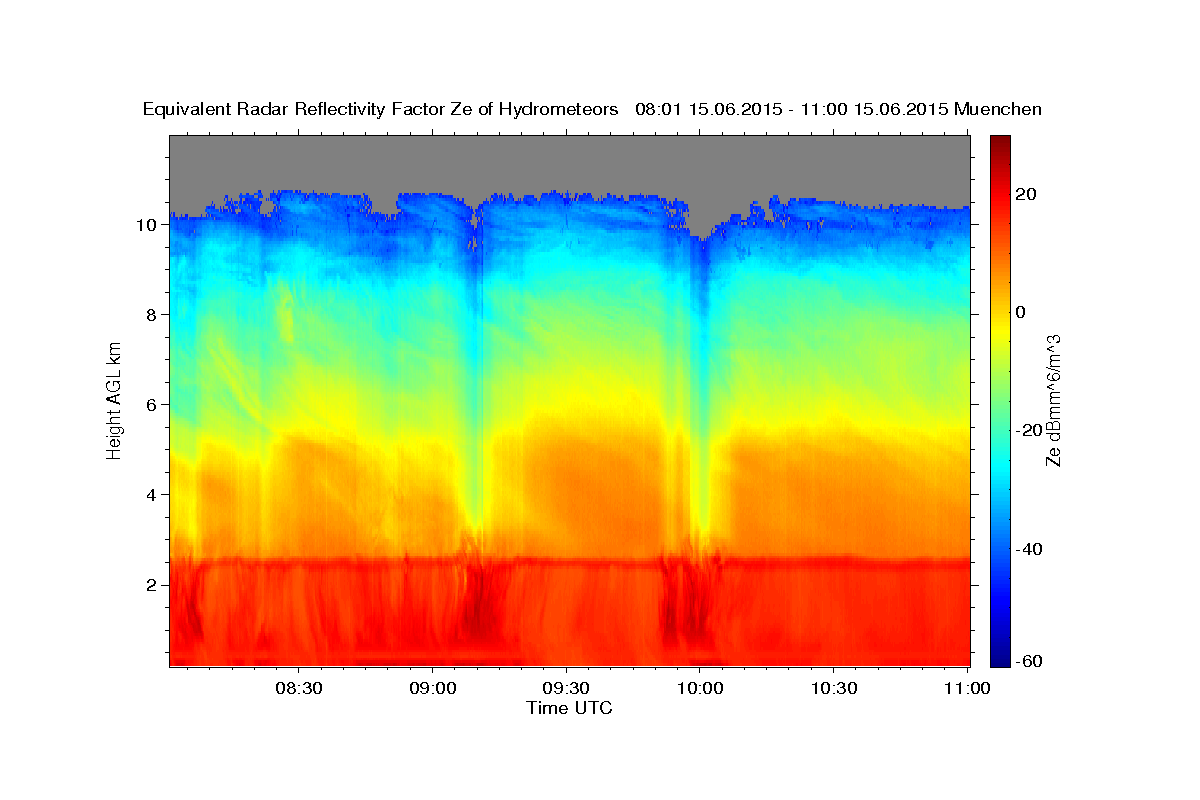The width and height of the screenshot is (1200, 800).
Task: Click the "Time UTC" axis title
Action: click(569, 708)
